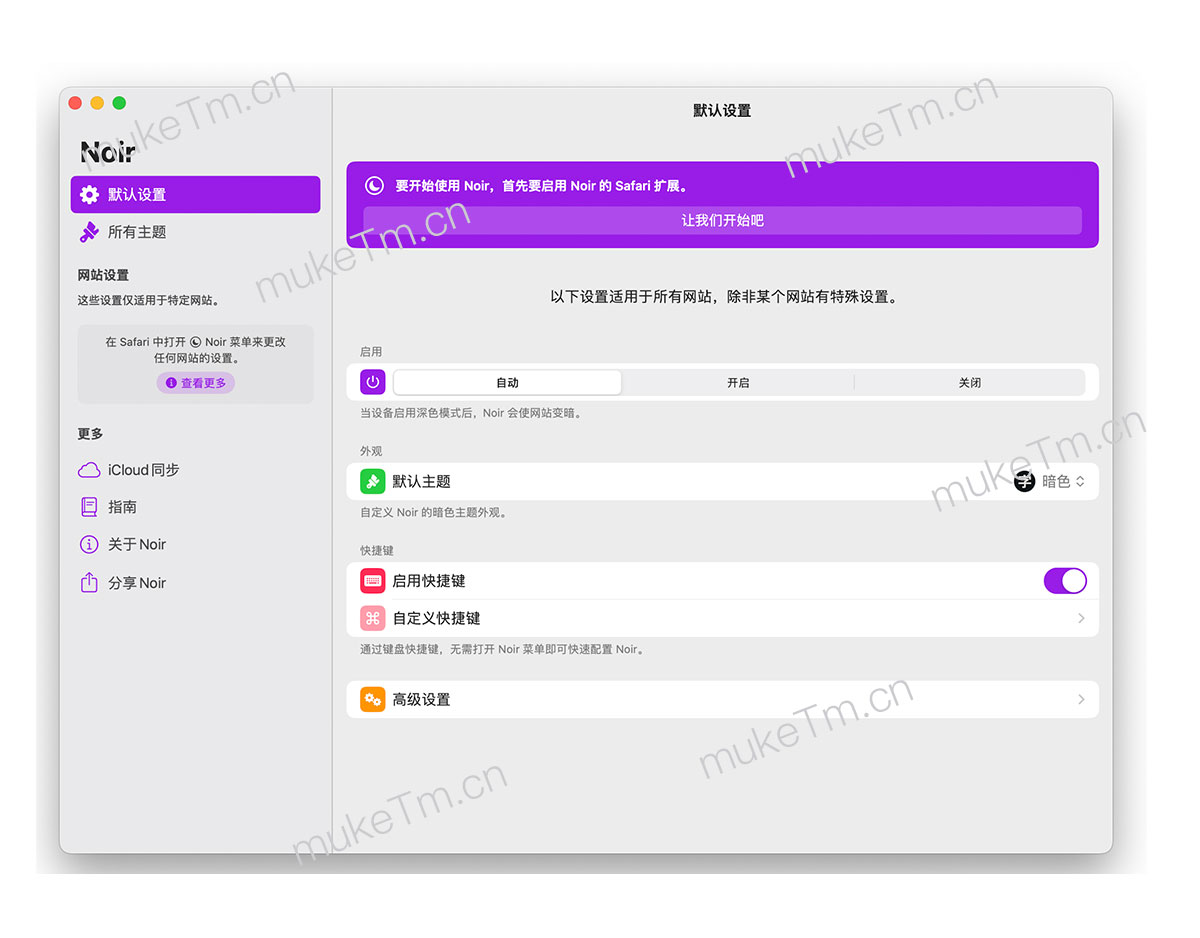
Task: Select the 自动 segment
Action: tap(507, 382)
